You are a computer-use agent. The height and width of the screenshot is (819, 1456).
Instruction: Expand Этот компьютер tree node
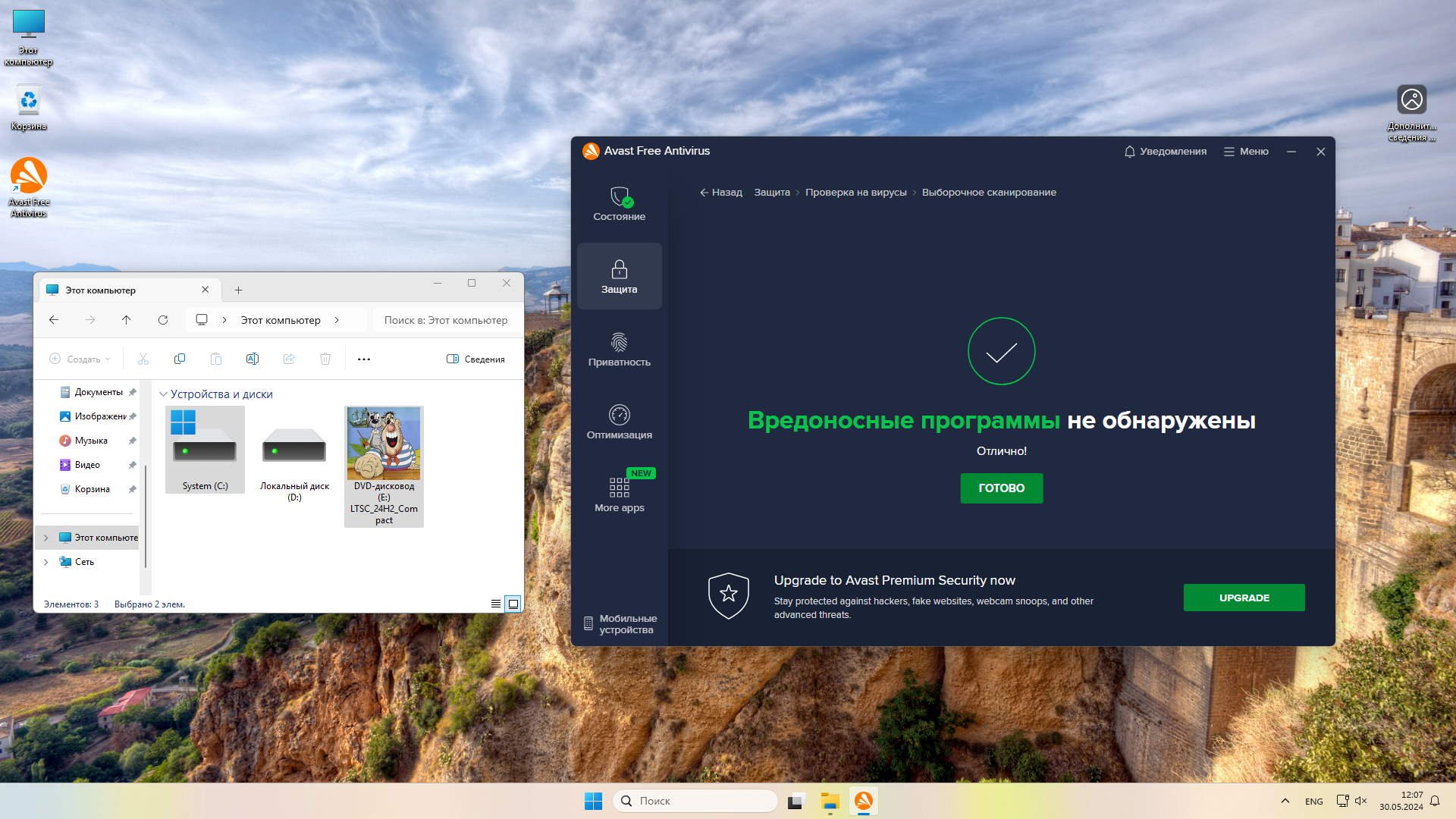click(45, 538)
